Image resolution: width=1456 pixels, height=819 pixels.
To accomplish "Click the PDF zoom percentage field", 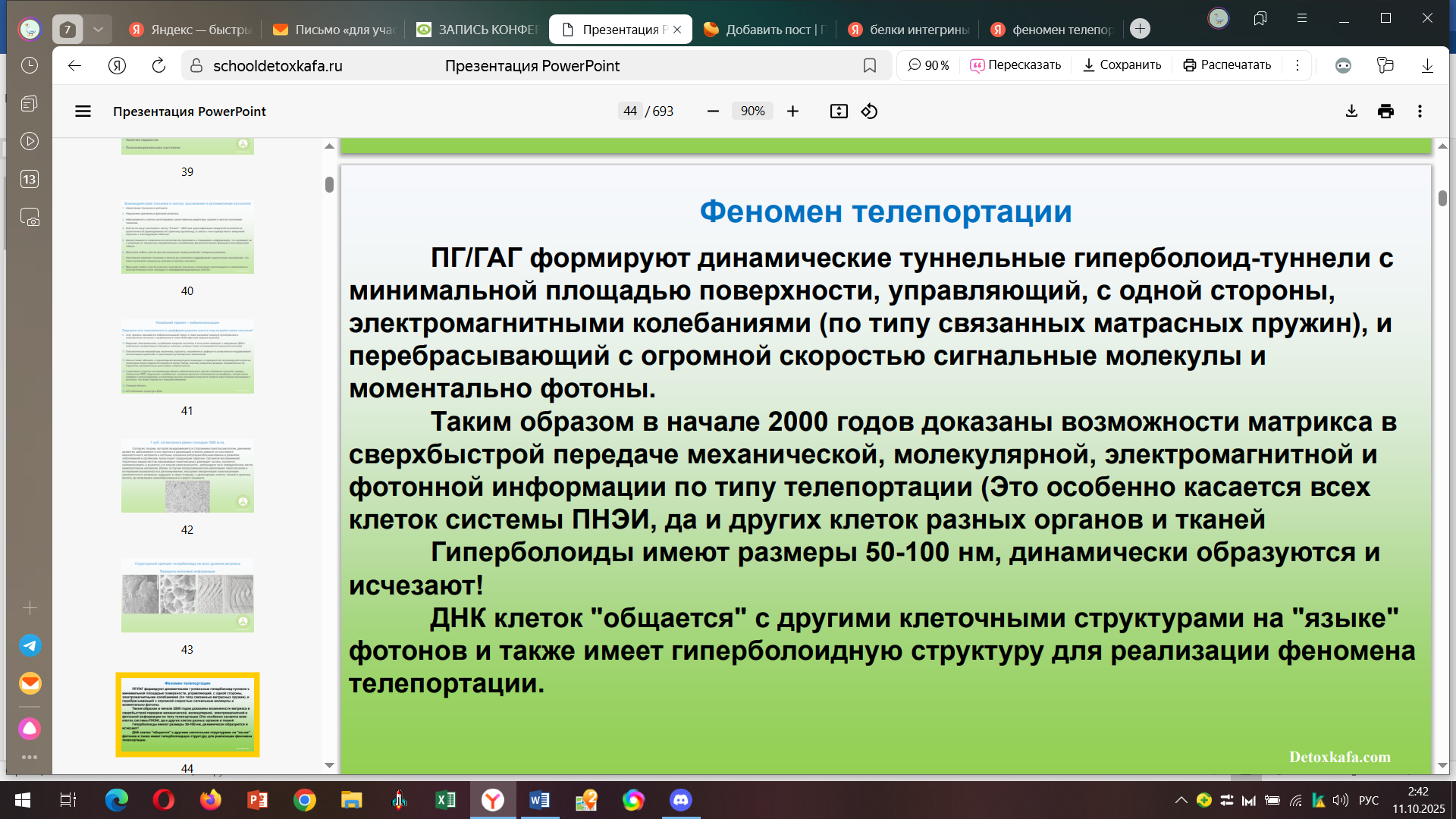I will (x=752, y=111).
